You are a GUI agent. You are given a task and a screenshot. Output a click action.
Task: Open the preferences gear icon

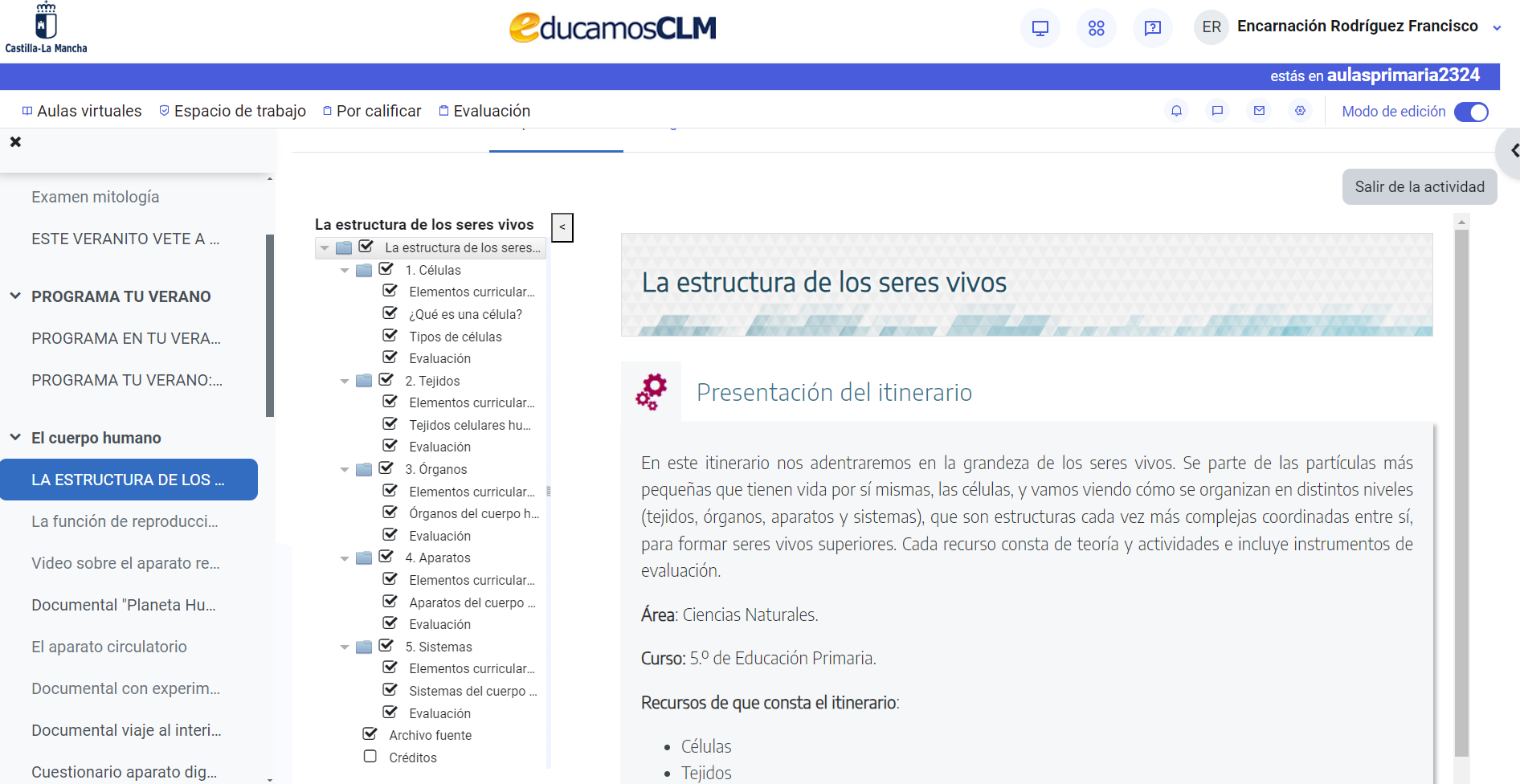1300,111
